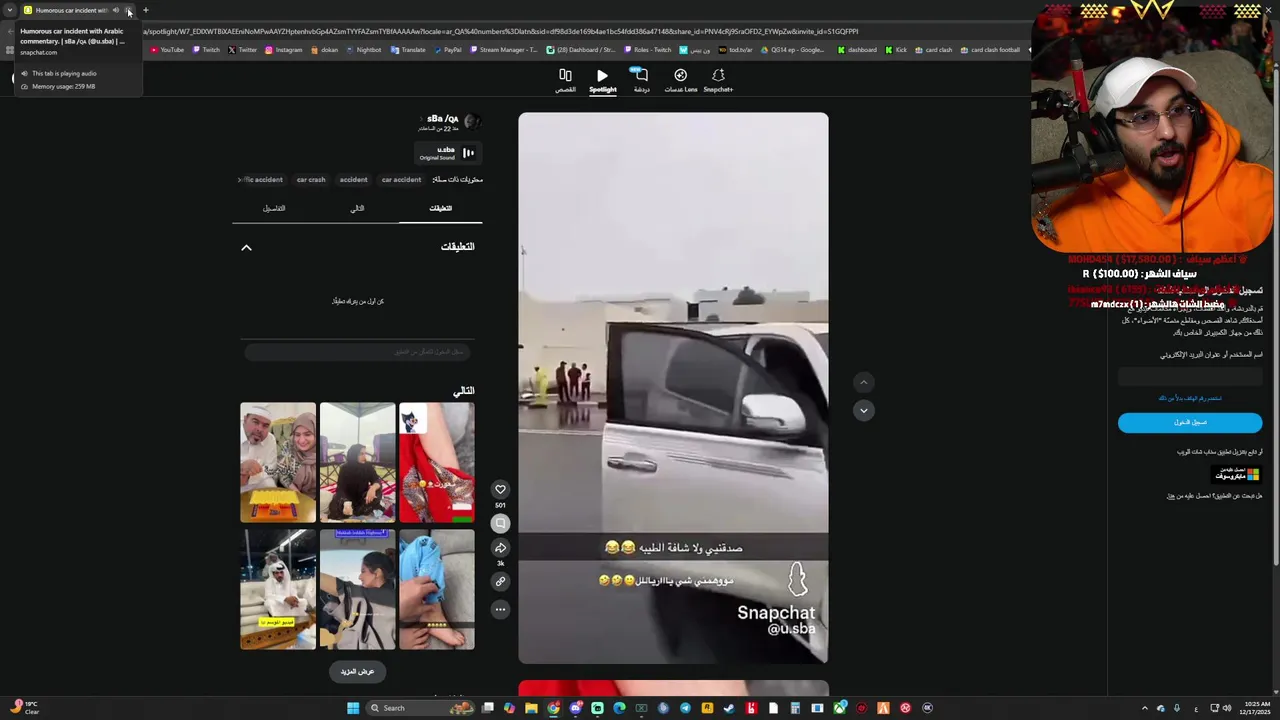The width and height of the screenshot is (1280, 720).
Task: Select the 'car crash' tag
Action: point(311,180)
